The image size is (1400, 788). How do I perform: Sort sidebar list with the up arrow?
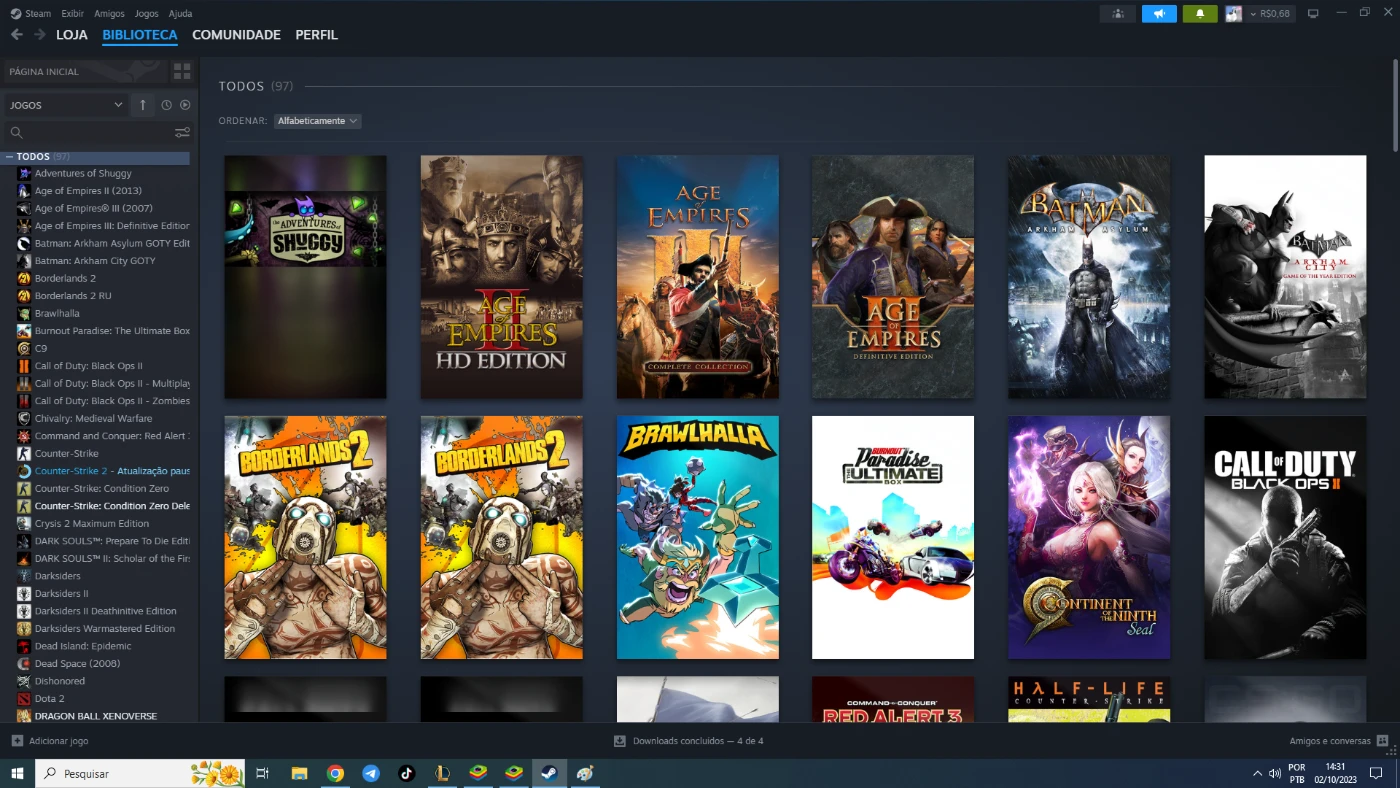point(142,105)
